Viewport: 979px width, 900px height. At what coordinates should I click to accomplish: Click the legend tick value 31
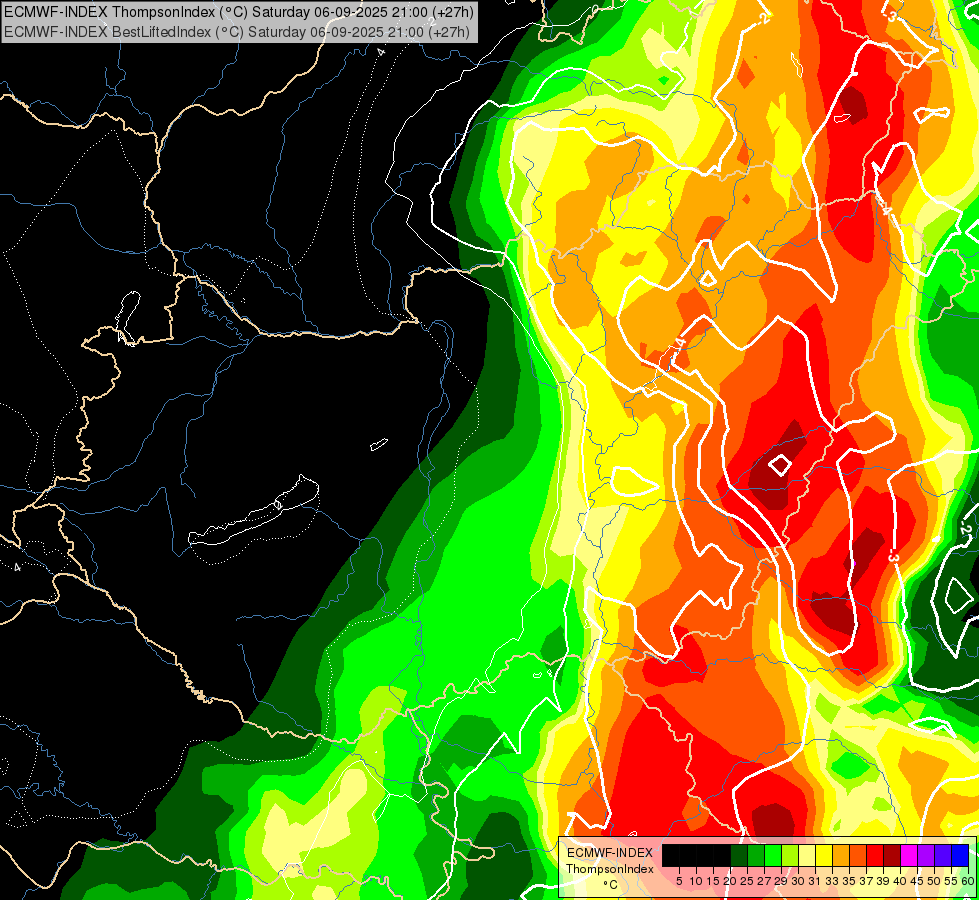pos(815,881)
